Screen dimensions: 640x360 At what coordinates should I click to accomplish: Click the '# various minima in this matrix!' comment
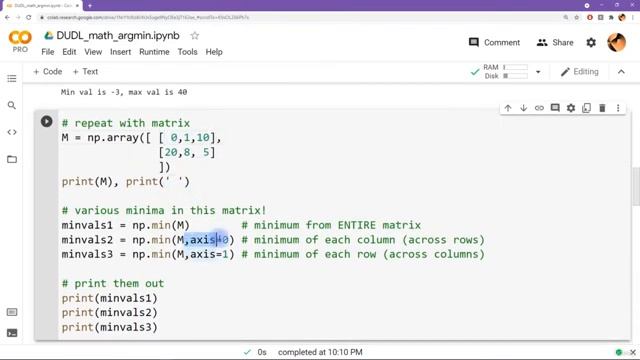point(164,211)
